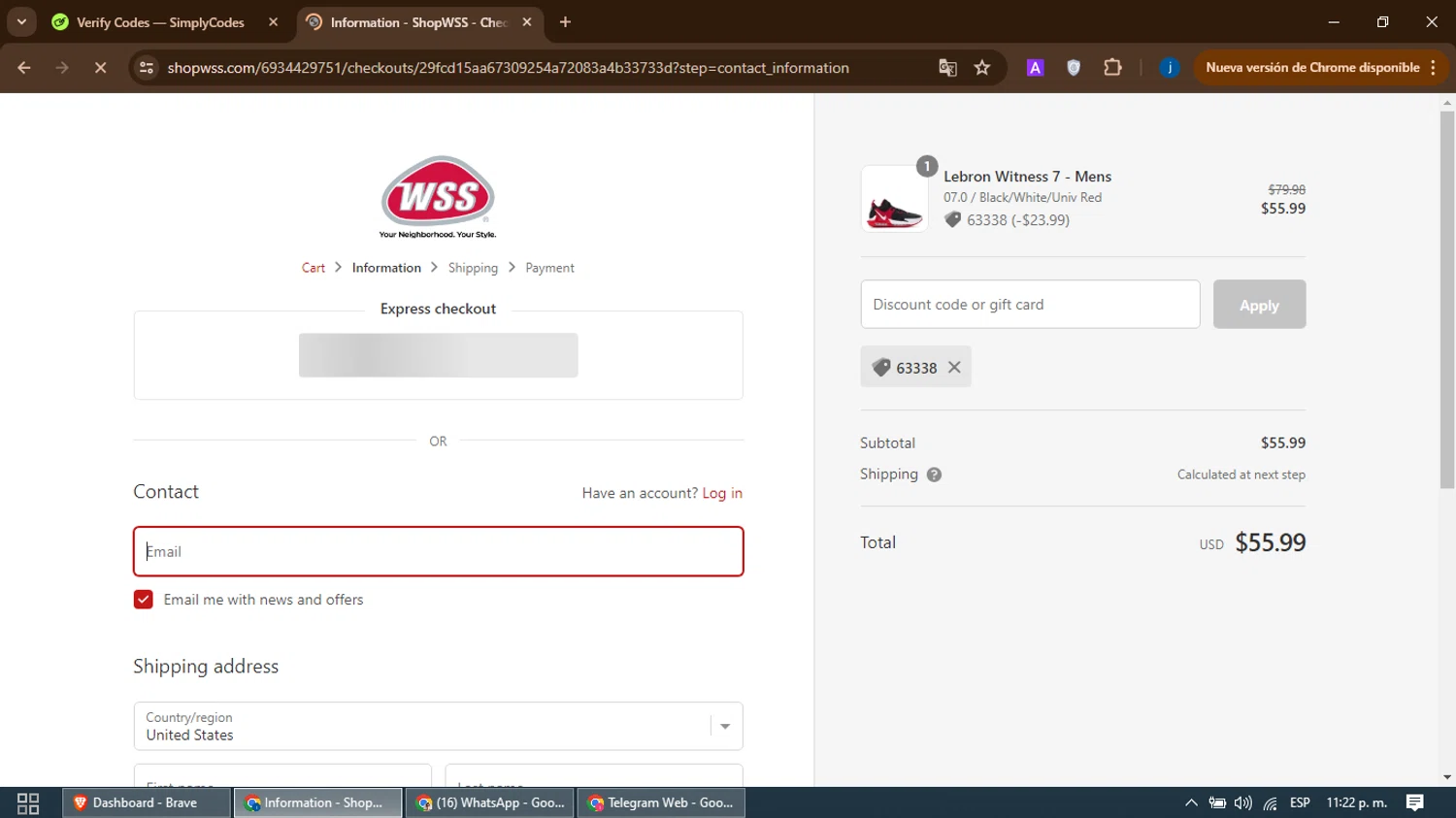Show shipping info question mark tooltip
This screenshot has height=818, width=1456.
[934, 474]
